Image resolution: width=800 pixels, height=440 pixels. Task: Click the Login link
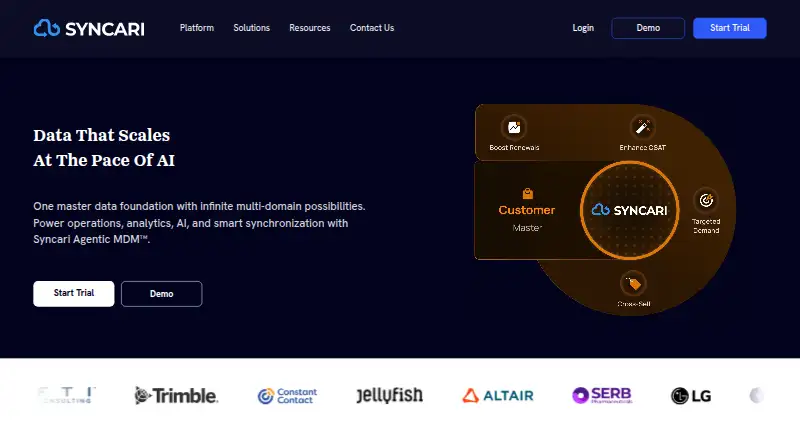tap(583, 28)
